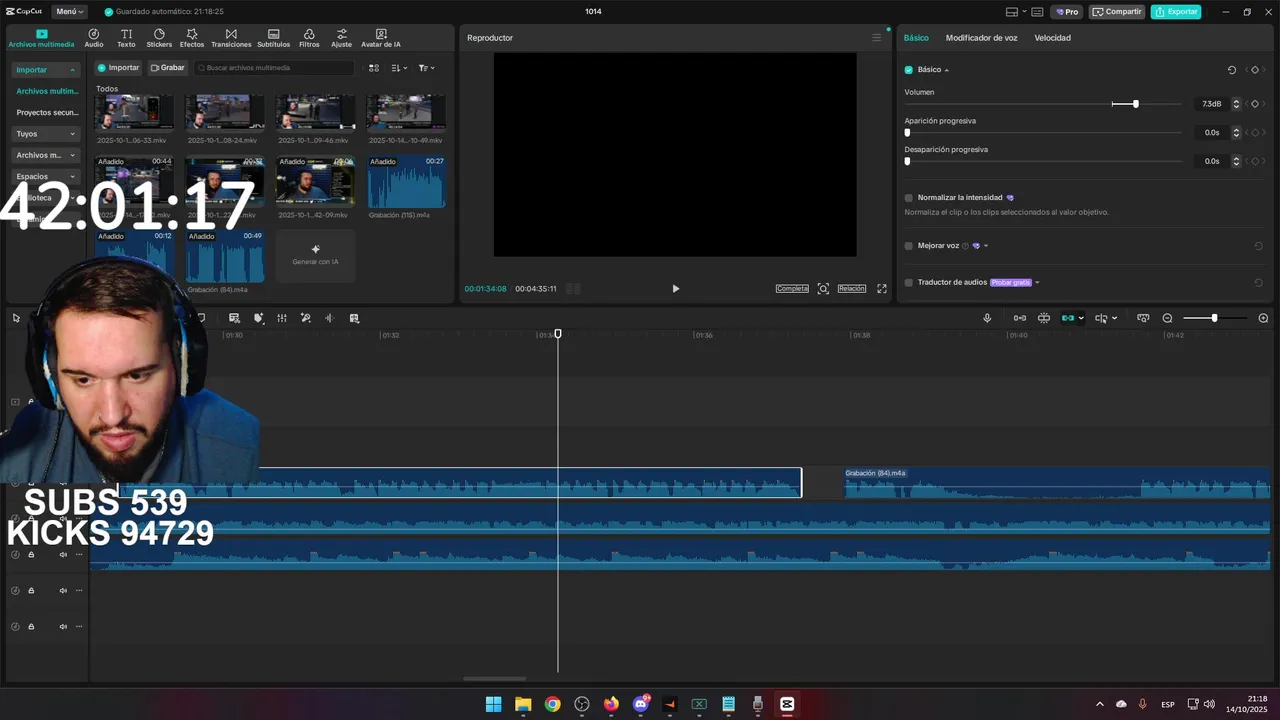Click the Relación aspect ratio button
Image resolution: width=1280 pixels, height=720 pixels.
[x=852, y=289]
